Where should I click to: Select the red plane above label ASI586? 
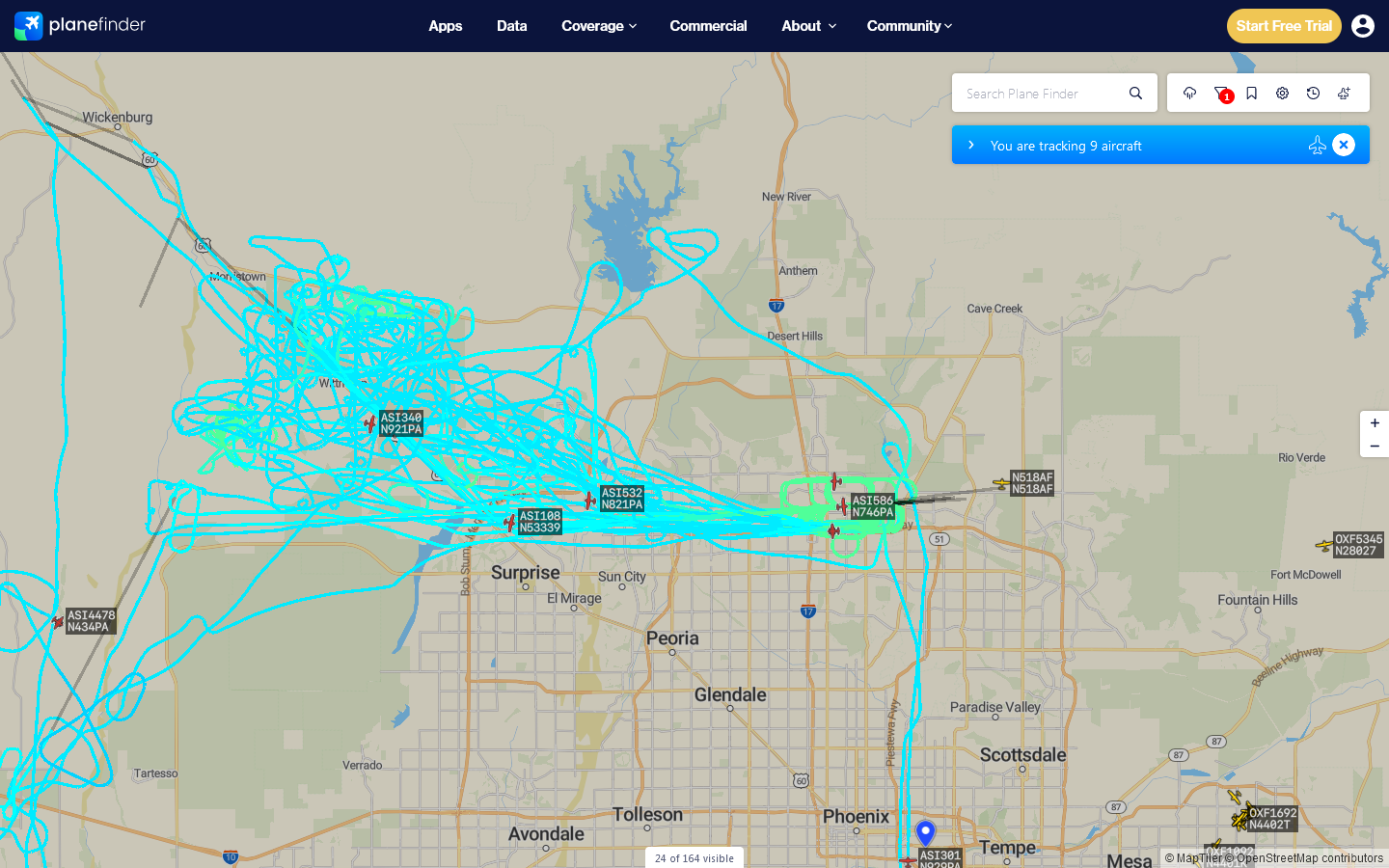coord(836,481)
